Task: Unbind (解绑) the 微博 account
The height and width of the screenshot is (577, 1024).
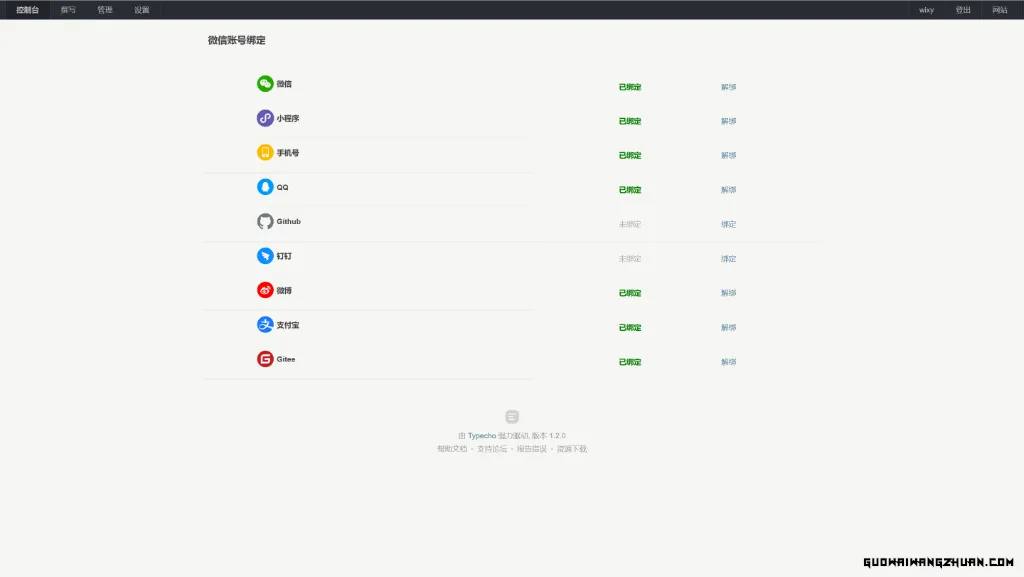Action: pos(728,293)
